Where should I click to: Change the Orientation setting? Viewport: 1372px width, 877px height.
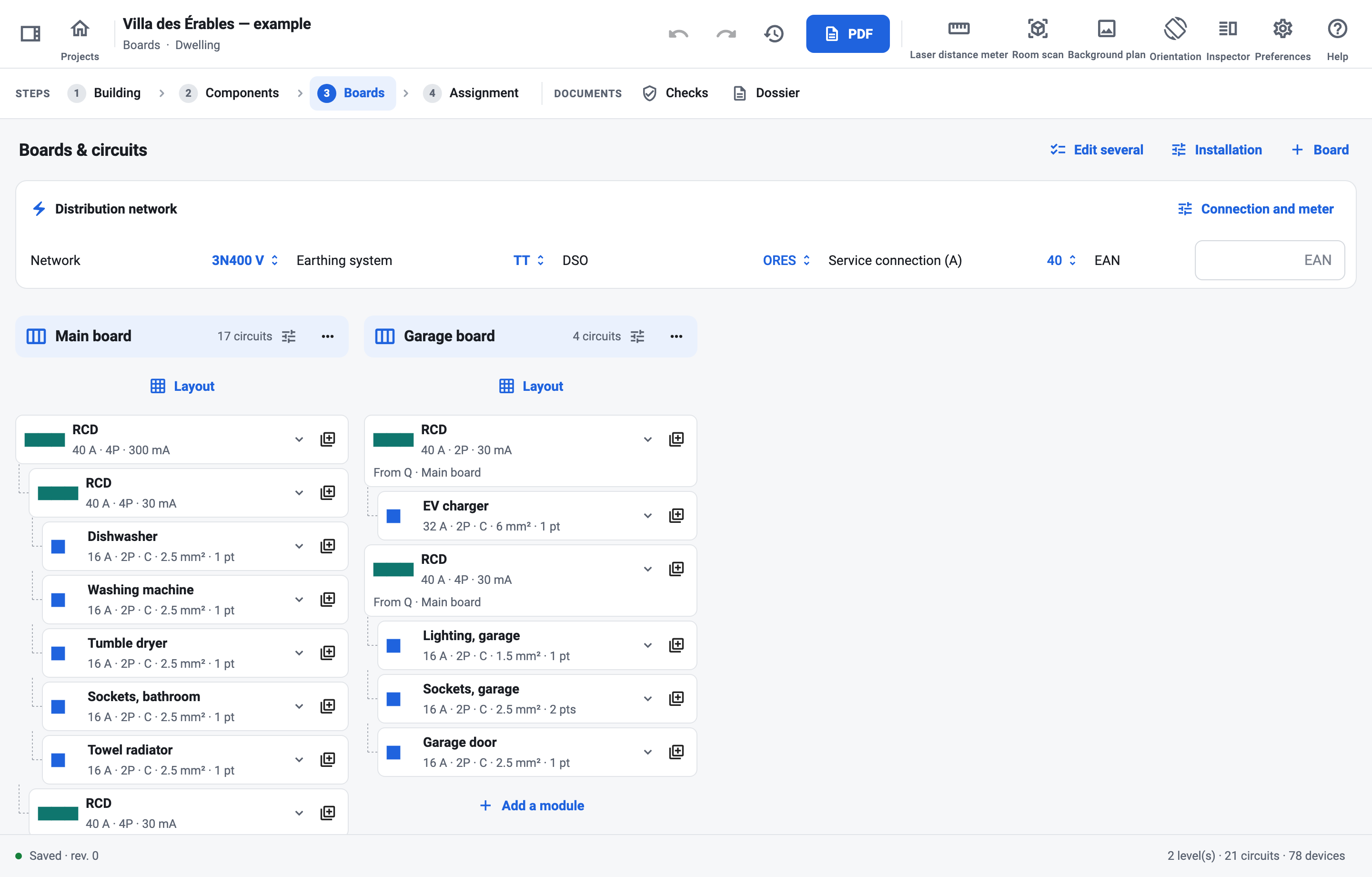(1175, 39)
